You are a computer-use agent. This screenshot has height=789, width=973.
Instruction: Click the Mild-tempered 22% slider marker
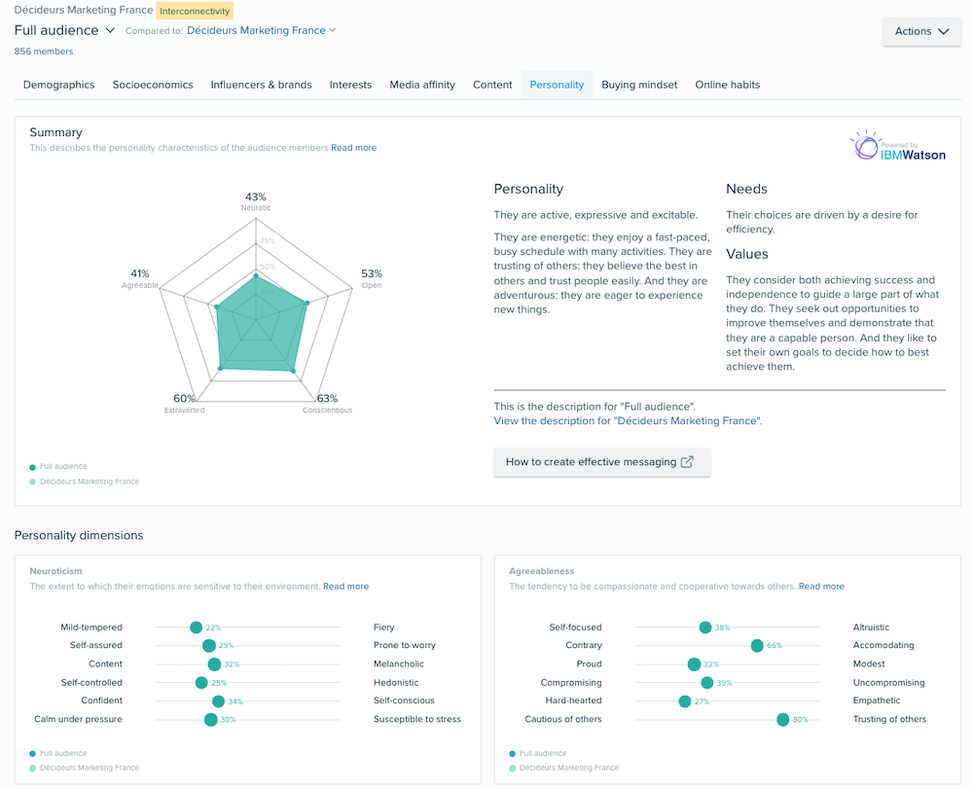pos(196,628)
